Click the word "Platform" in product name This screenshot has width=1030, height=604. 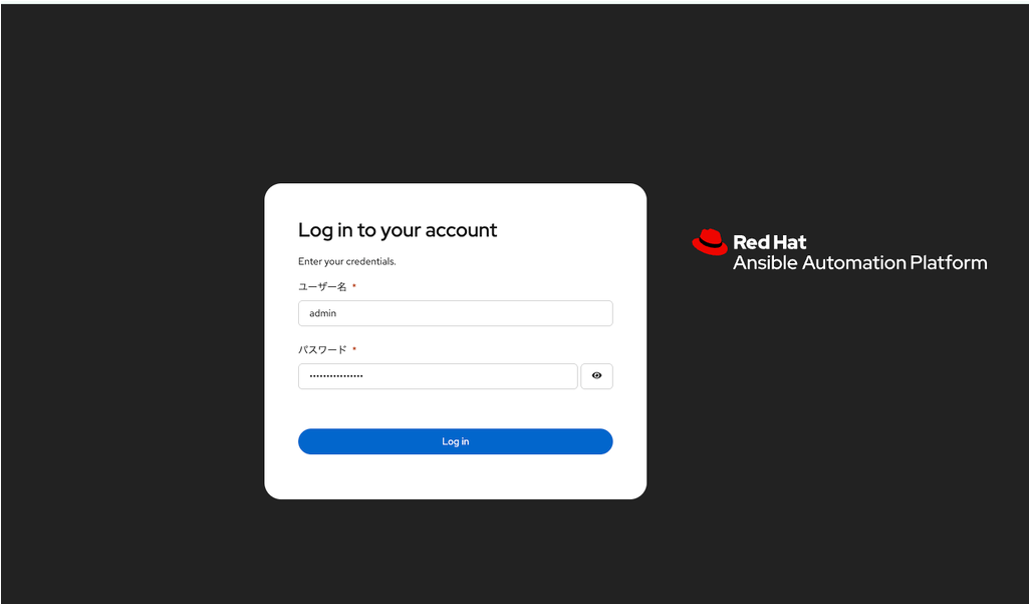point(948,263)
